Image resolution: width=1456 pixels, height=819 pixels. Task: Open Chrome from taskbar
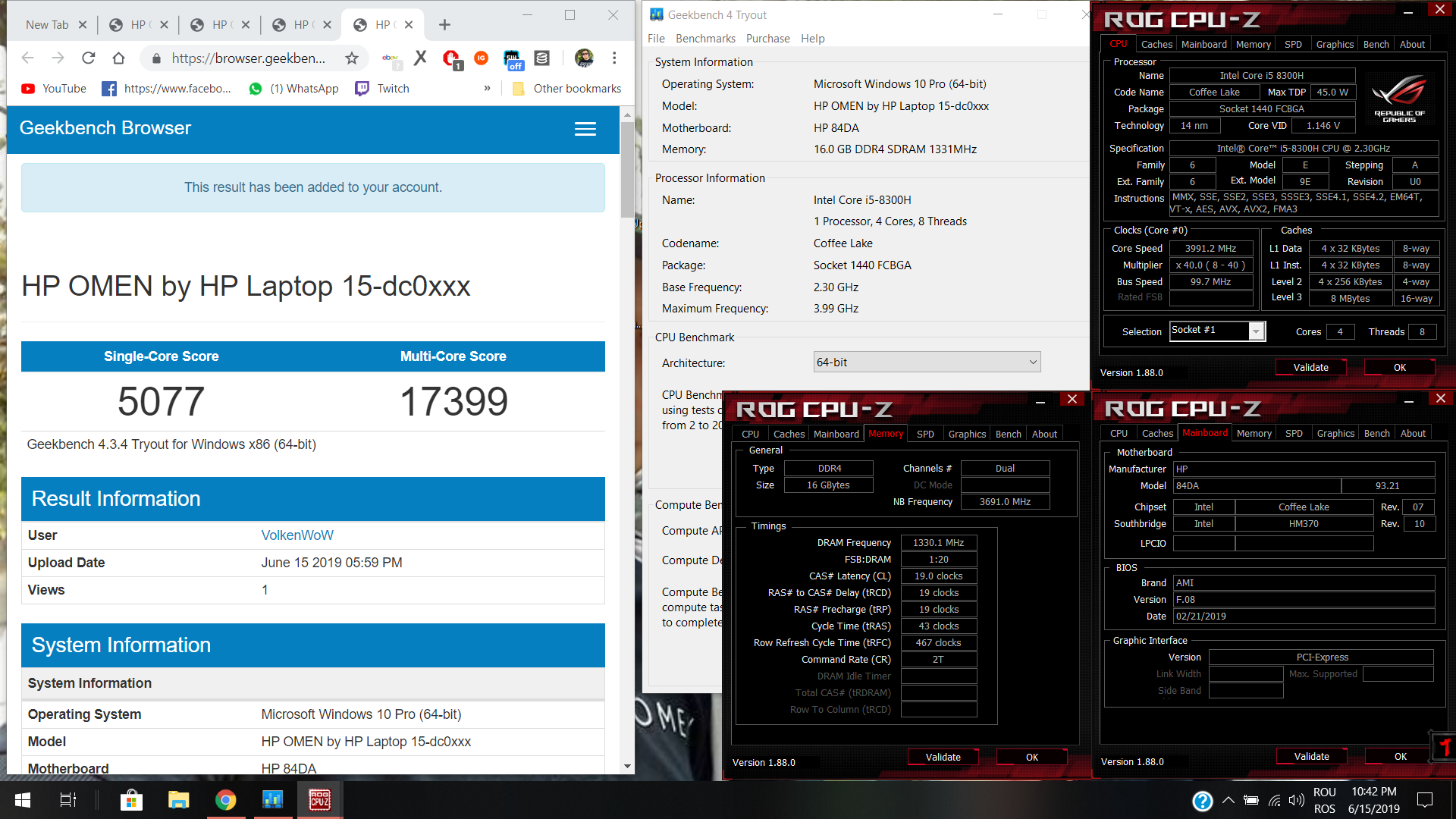(x=225, y=800)
